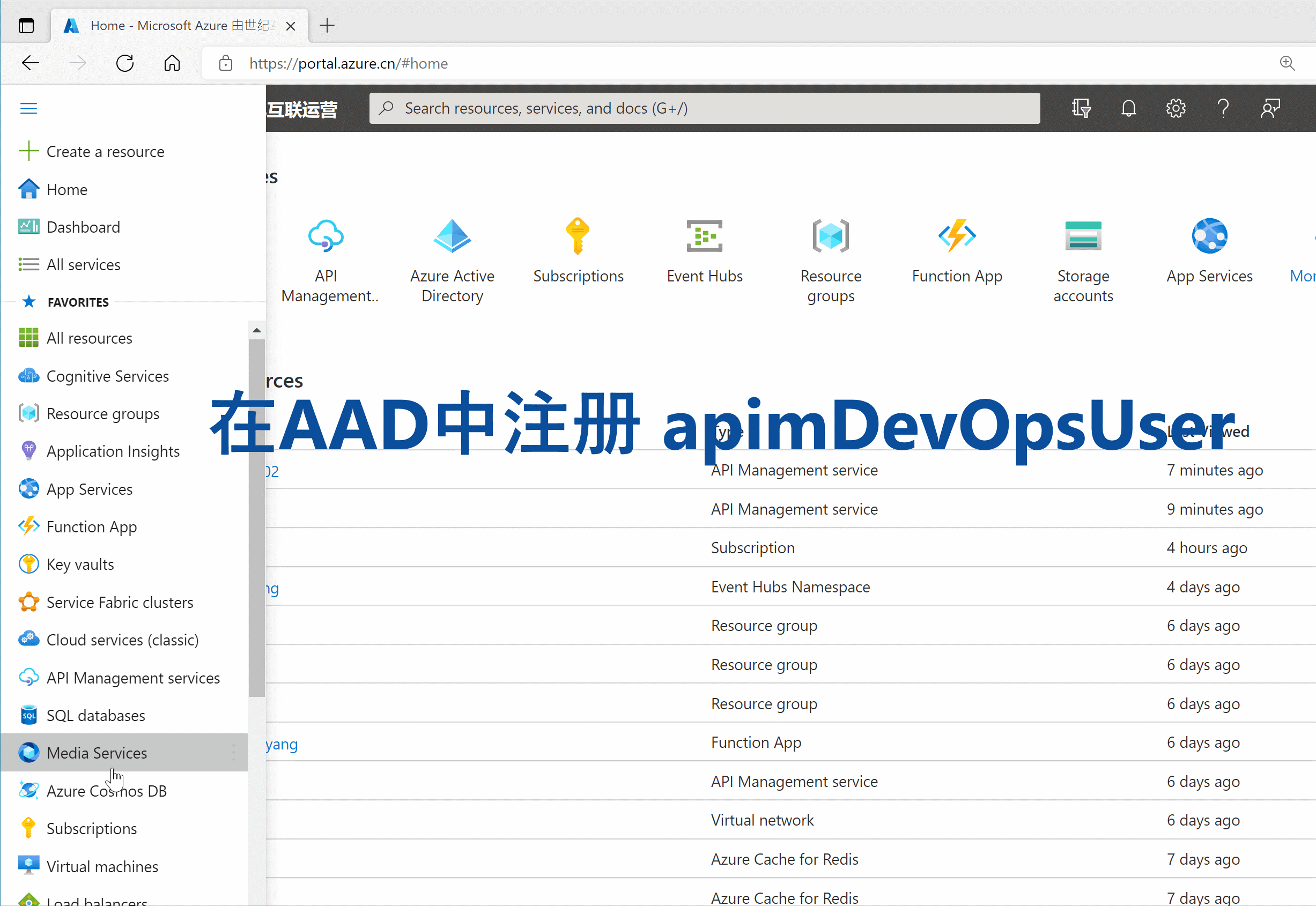Image resolution: width=1316 pixels, height=906 pixels.
Task: Open the notifications bell icon
Action: click(x=1128, y=108)
